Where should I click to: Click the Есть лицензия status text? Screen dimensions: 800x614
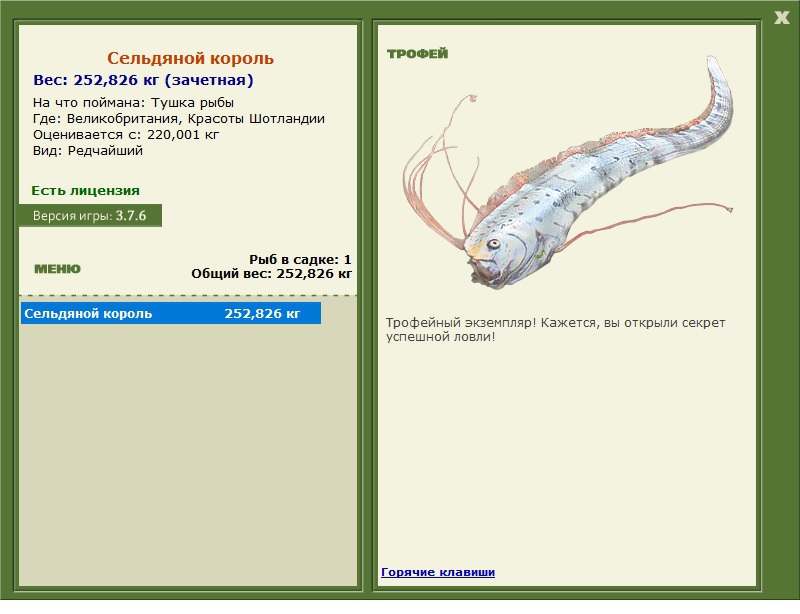click(85, 190)
